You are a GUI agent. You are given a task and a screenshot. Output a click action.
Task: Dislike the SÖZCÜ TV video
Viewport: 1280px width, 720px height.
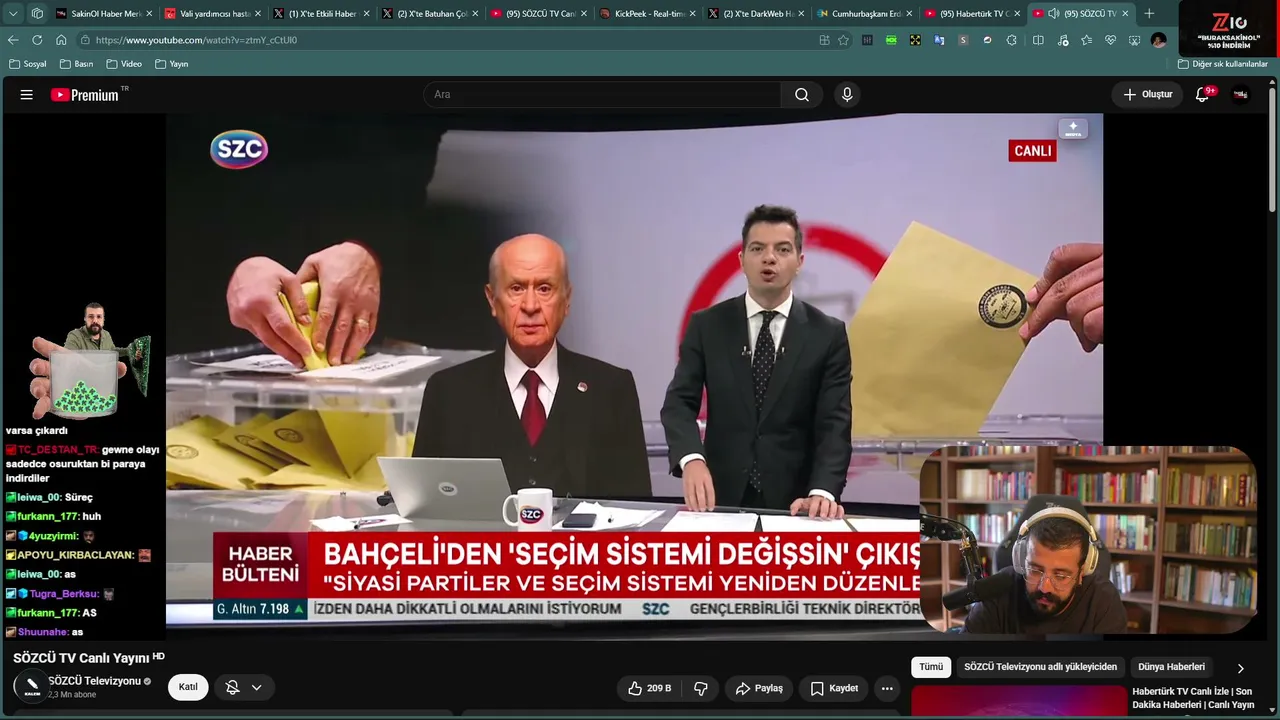[701, 688]
